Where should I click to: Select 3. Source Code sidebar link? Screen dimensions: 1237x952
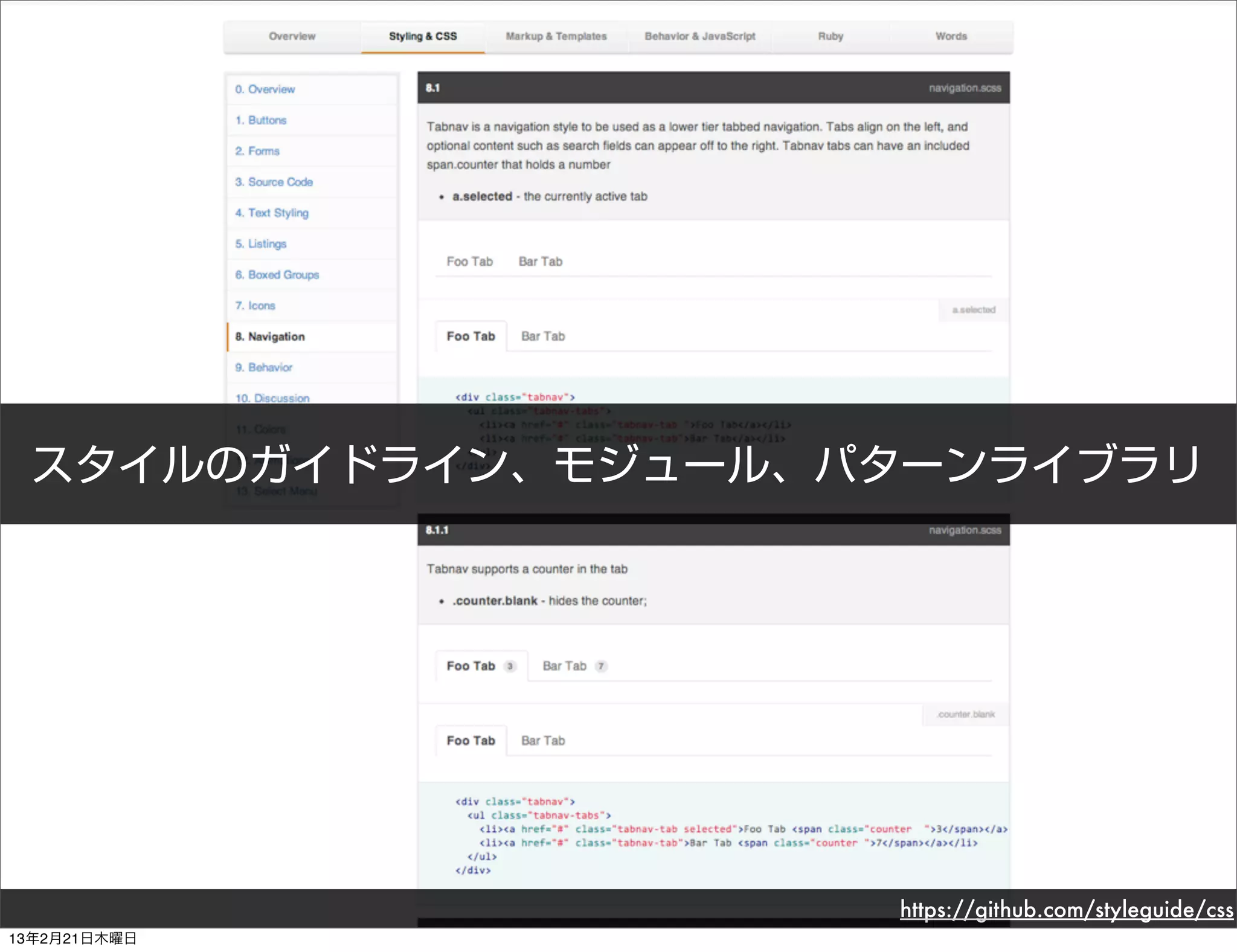tap(312, 182)
